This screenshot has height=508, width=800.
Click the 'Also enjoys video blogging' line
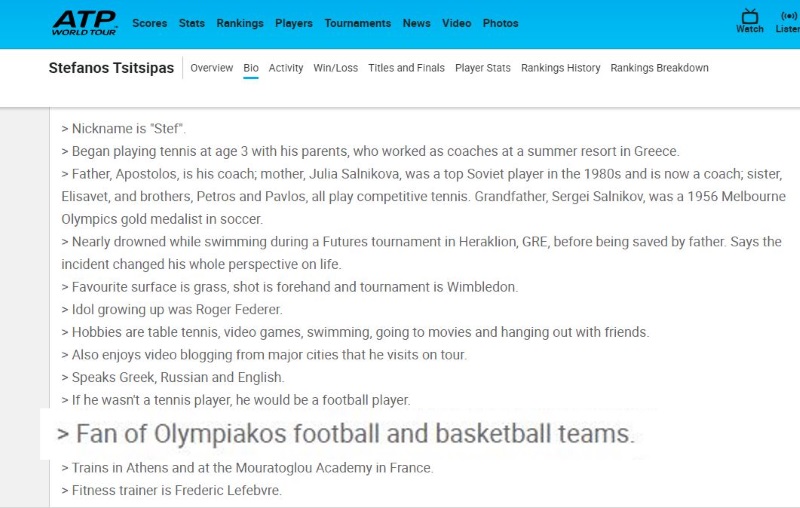264,355
